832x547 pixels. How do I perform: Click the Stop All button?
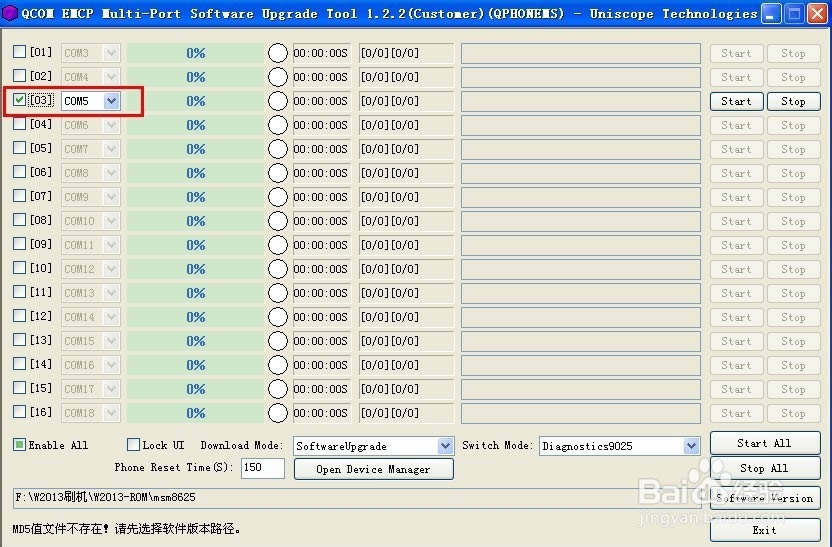[x=764, y=468]
